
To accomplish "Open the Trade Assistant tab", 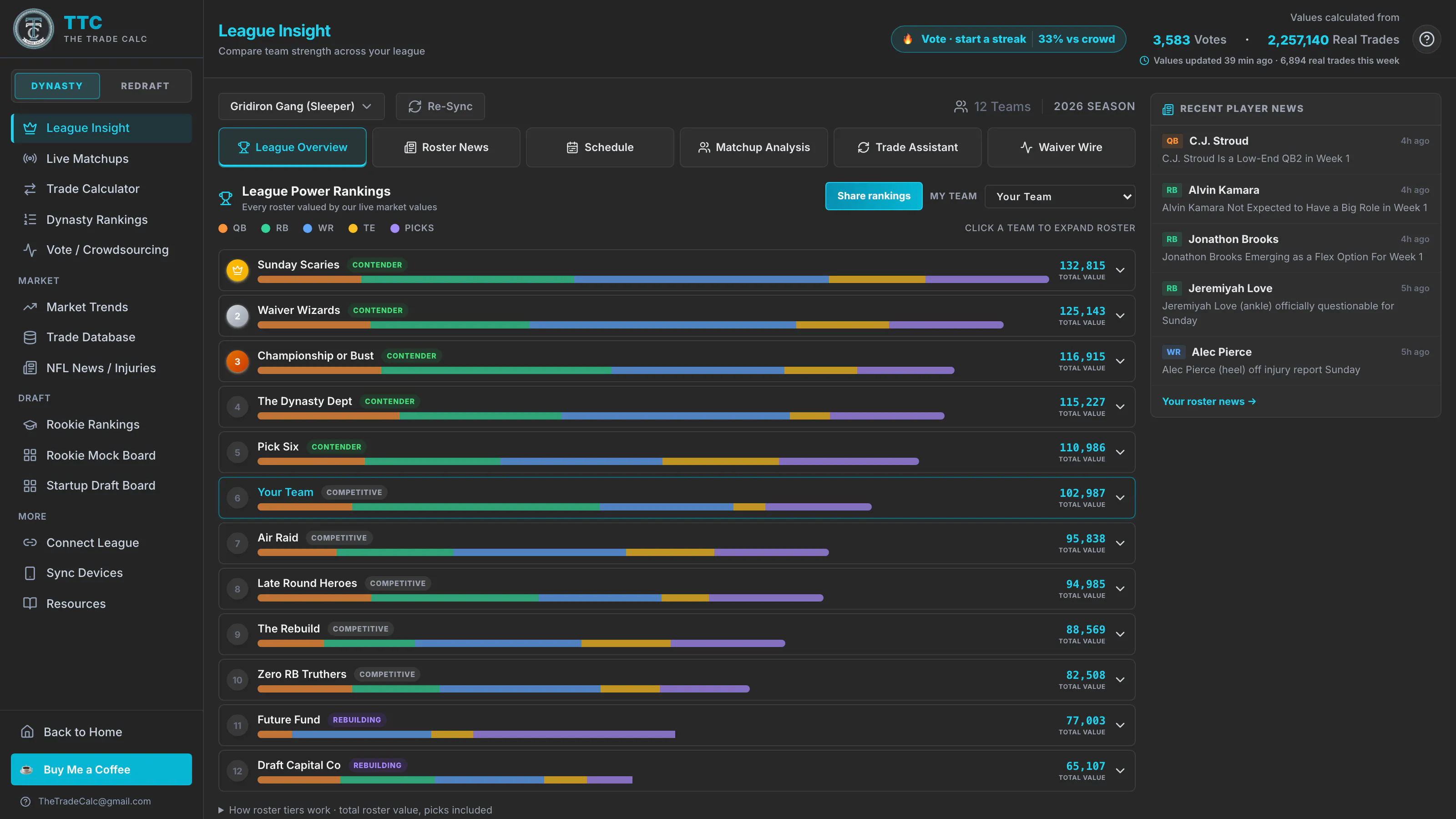I will (907, 147).
